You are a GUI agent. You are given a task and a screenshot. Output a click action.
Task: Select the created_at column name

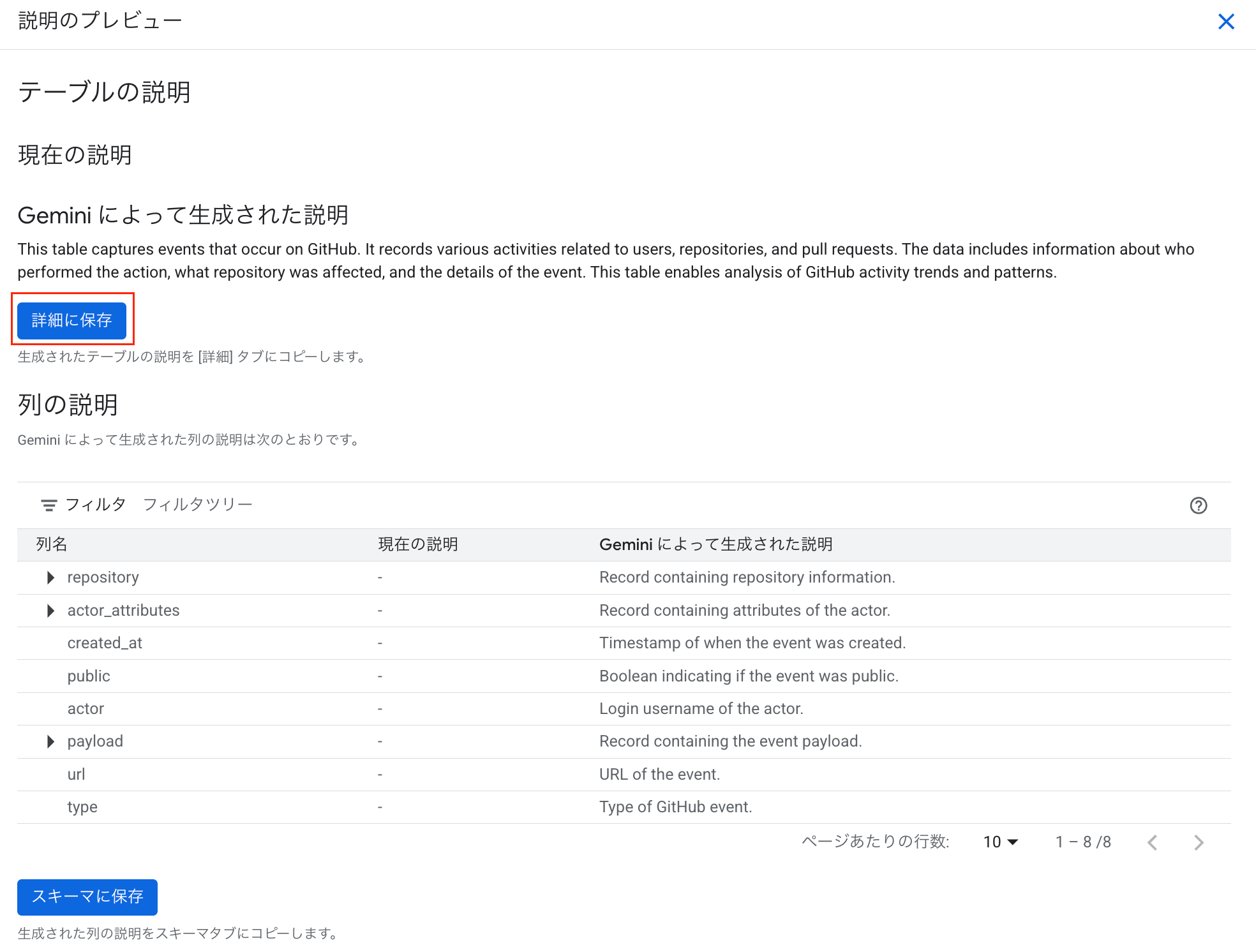tap(105, 643)
